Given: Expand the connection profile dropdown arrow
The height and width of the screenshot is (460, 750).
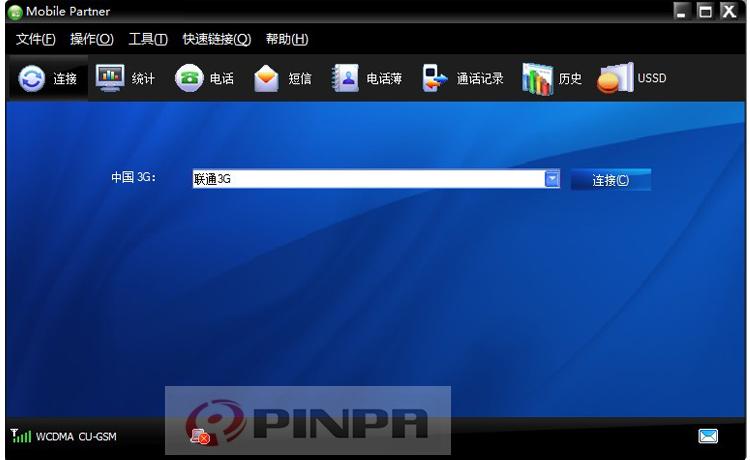Looking at the screenshot, I should click(x=552, y=179).
